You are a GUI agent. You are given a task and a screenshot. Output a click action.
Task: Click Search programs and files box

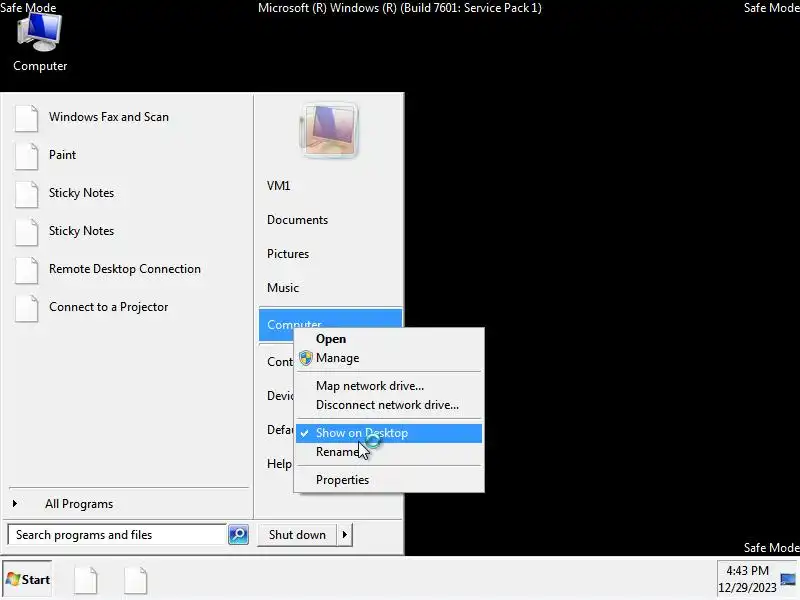(x=117, y=535)
